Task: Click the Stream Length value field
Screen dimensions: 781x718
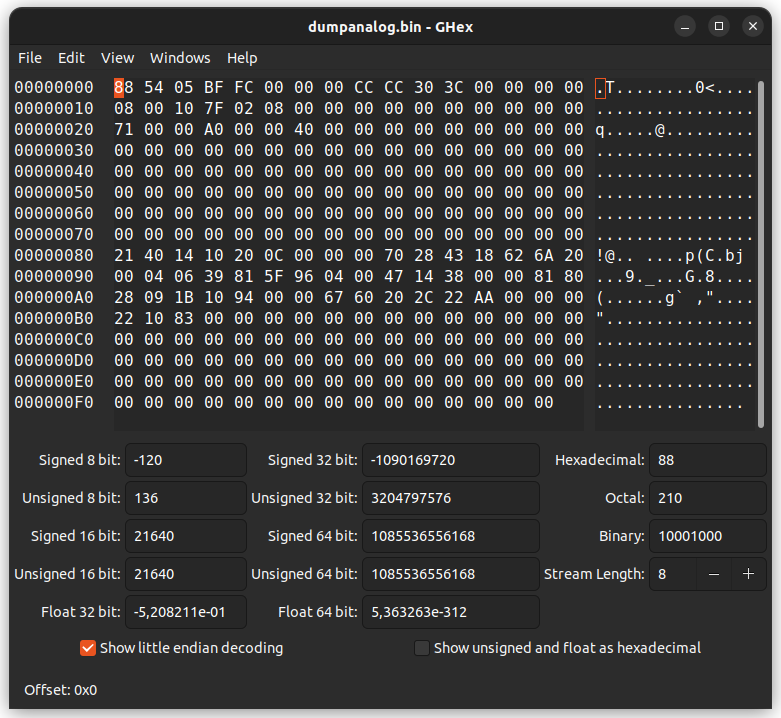Action: [x=672, y=574]
